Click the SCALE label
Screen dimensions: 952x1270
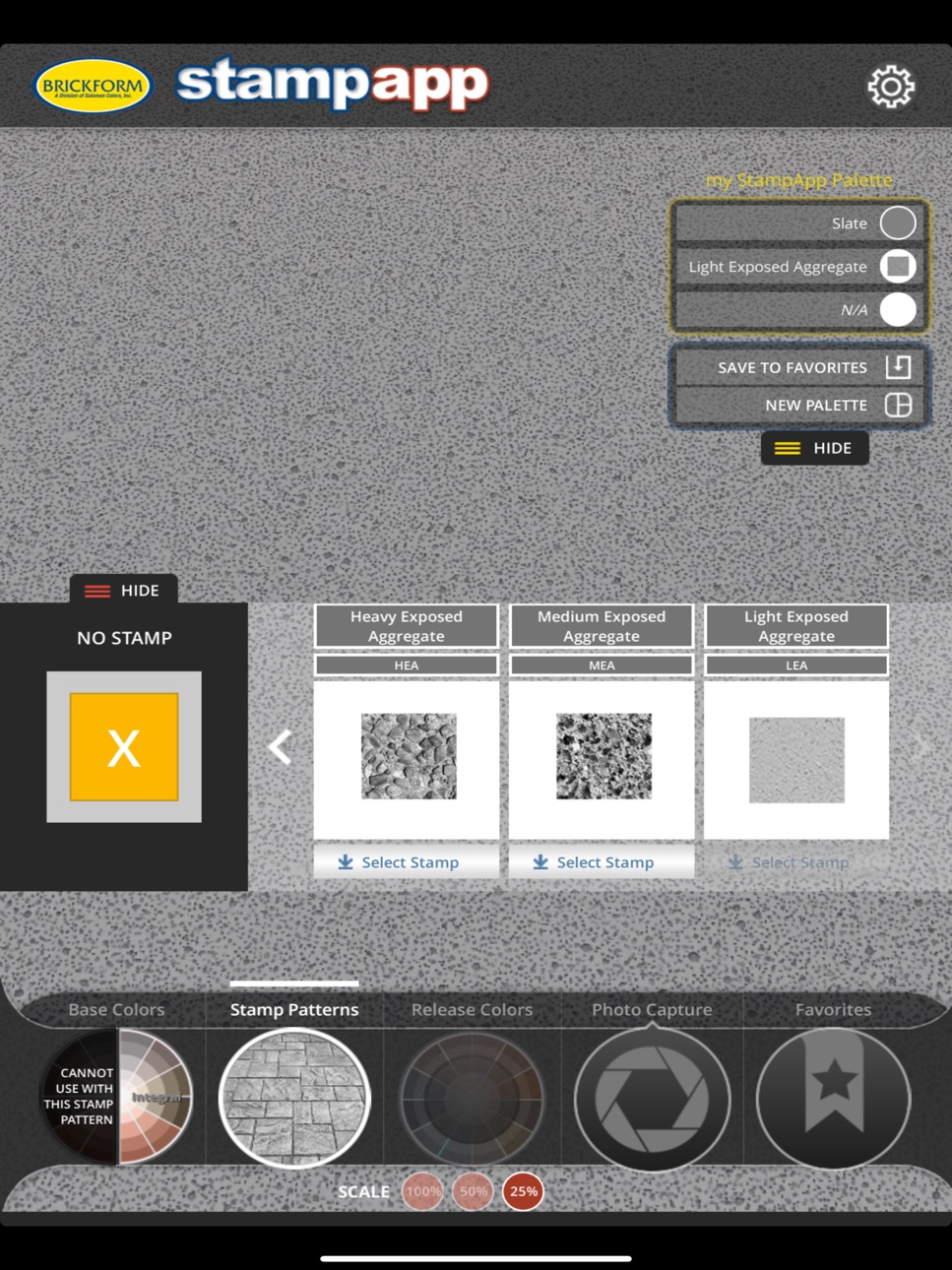pos(363,1191)
